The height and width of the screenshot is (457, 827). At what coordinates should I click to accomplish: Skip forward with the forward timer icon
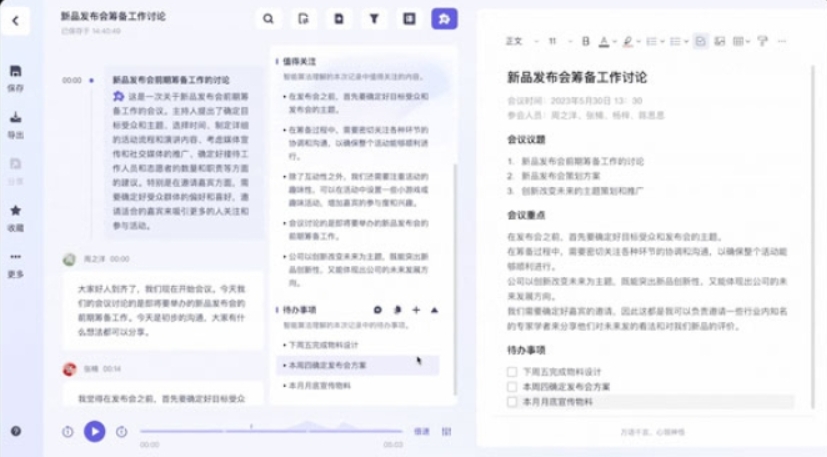(121, 432)
